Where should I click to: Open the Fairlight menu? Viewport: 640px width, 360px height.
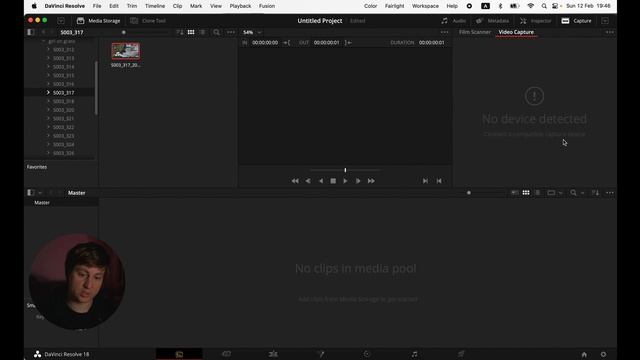pyautogui.click(x=394, y=6)
